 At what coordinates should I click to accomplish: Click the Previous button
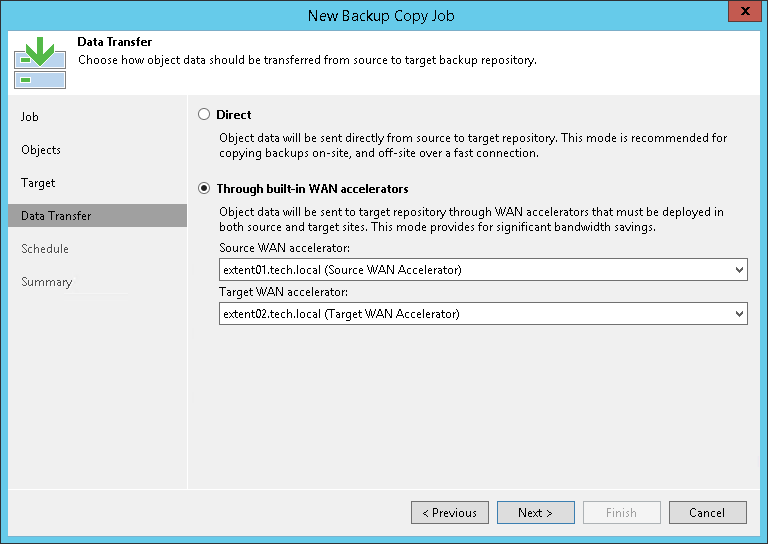coord(450,513)
